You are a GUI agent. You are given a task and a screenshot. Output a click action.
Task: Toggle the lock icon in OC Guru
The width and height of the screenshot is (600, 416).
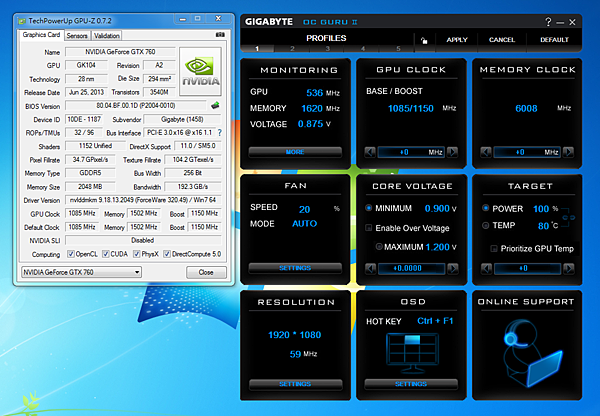point(424,40)
